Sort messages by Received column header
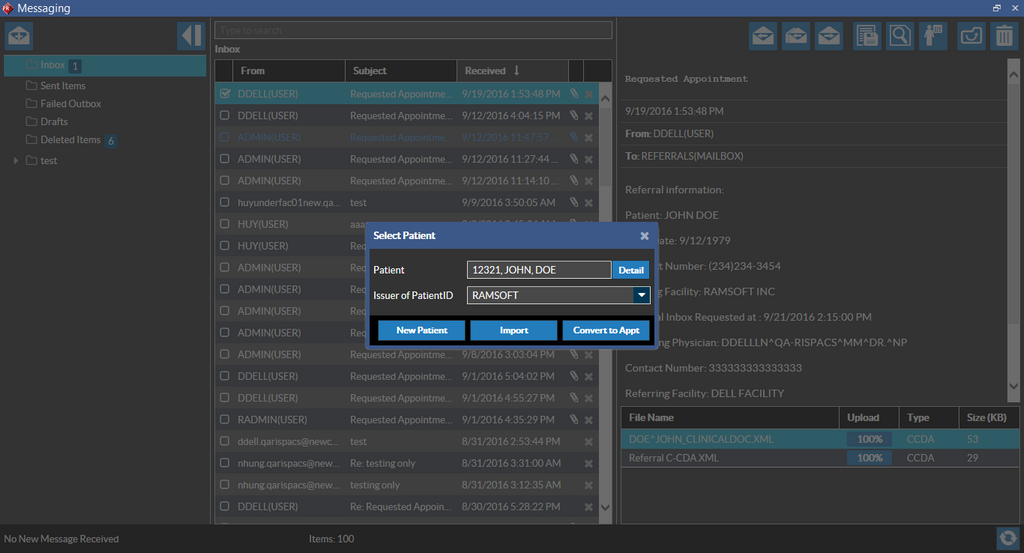Screen dimensions: 1024x553 492,71
